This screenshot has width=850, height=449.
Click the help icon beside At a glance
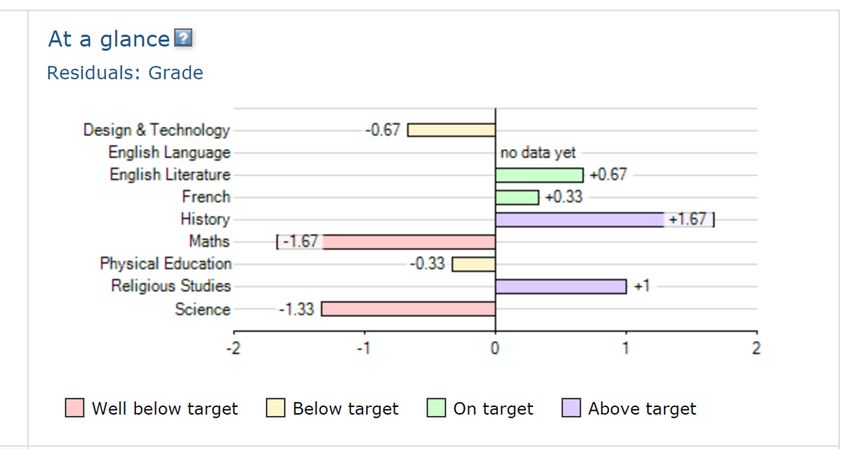[x=183, y=38]
